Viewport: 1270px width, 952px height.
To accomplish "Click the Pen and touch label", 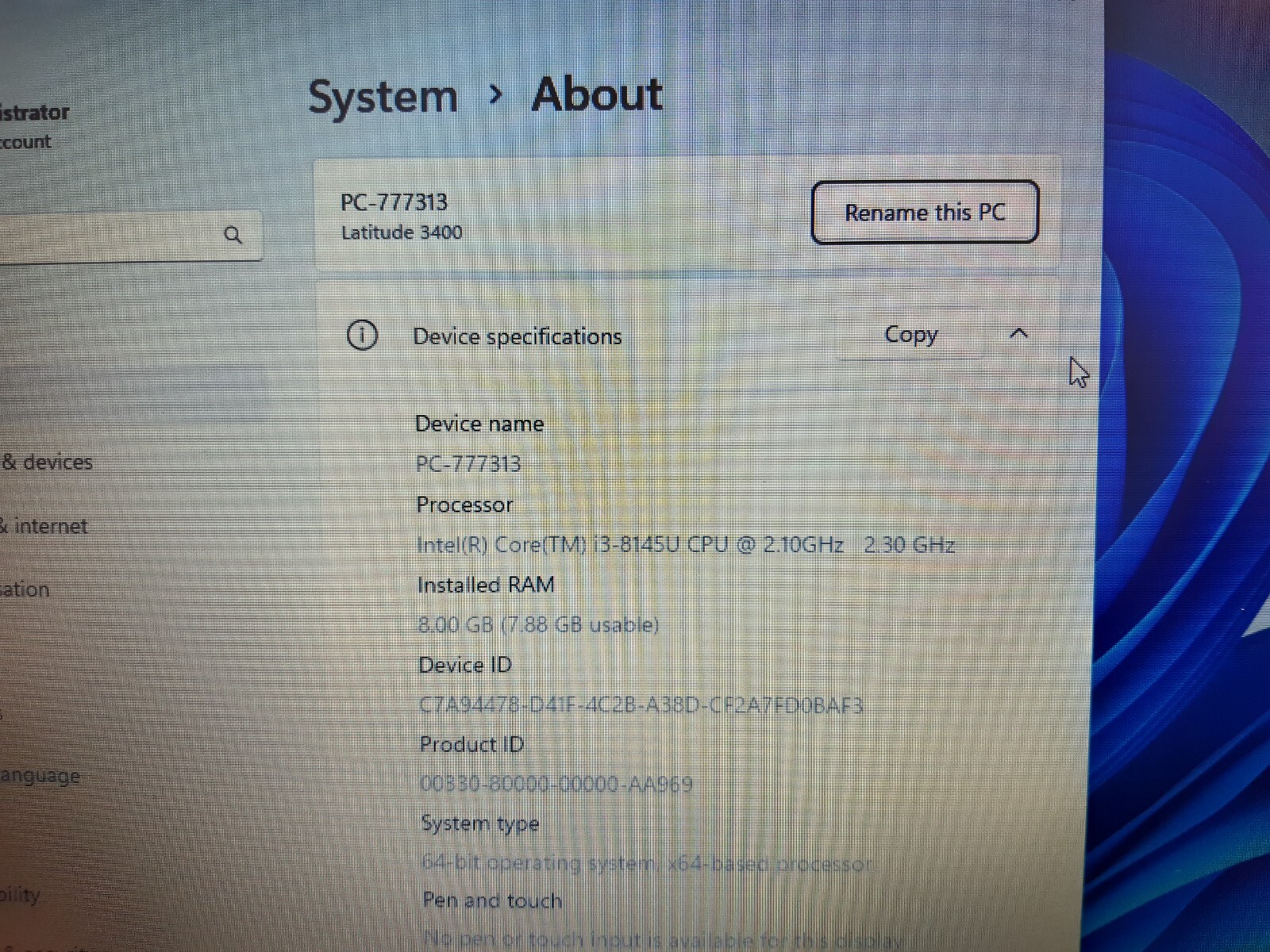I will coord(492,900).
